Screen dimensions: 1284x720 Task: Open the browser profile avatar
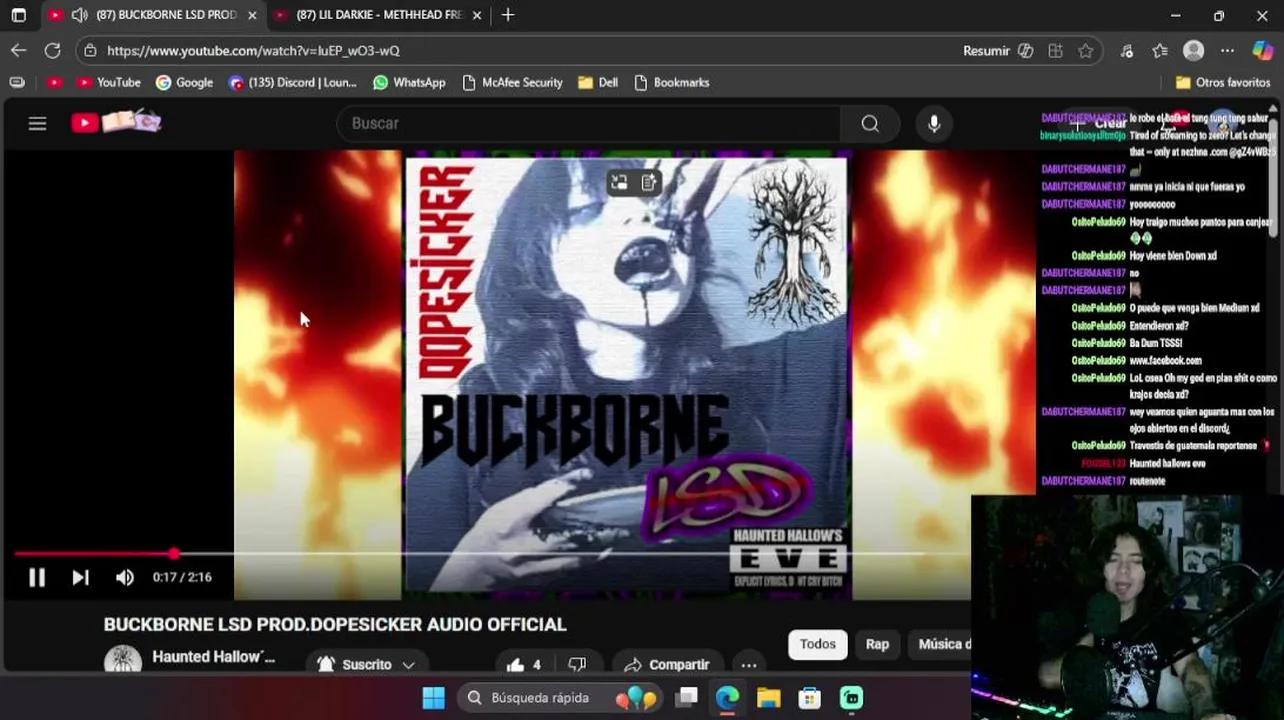[1193, 50]
